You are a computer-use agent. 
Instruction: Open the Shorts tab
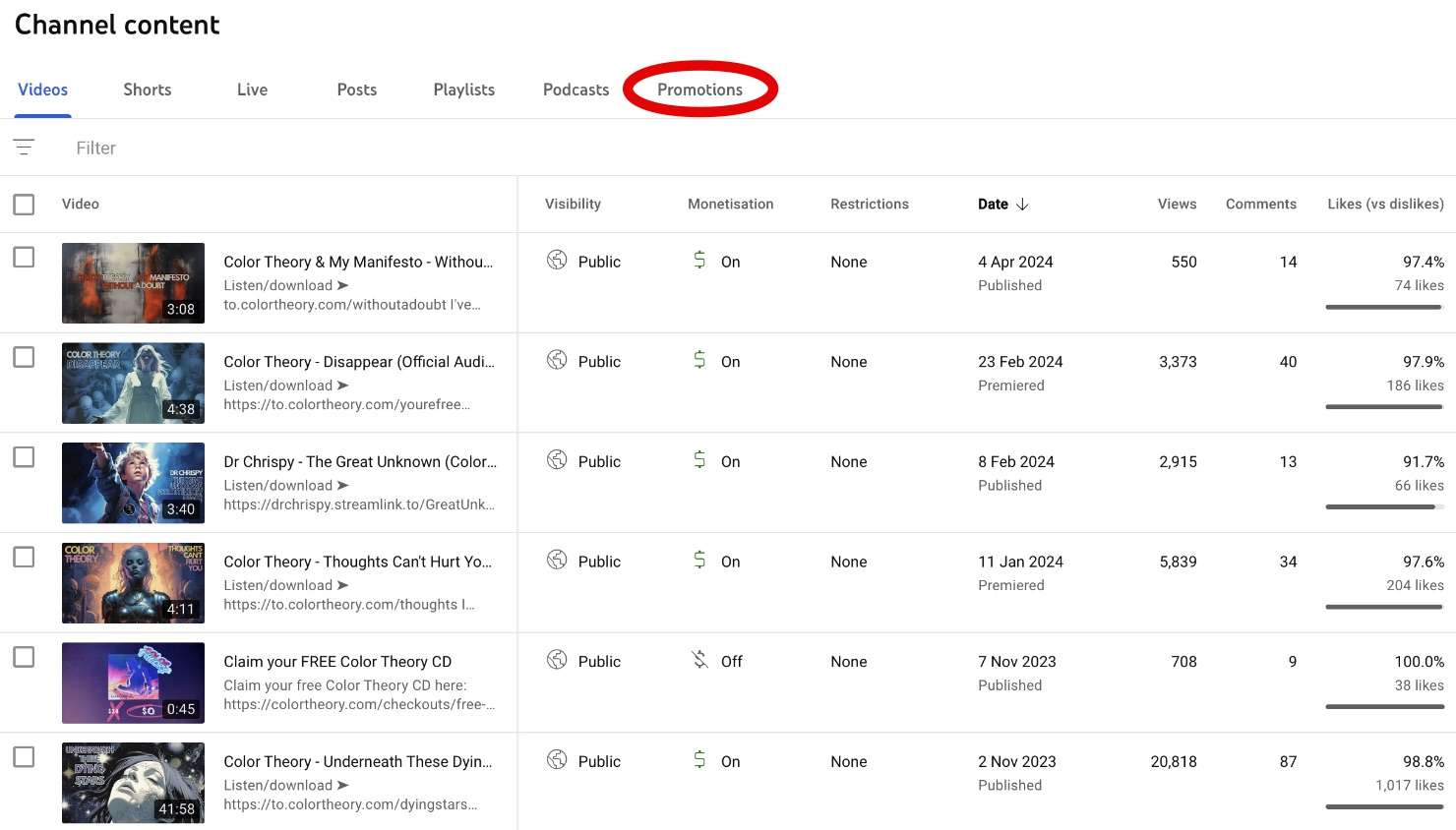pyautogui.click(x=148, y=89)
